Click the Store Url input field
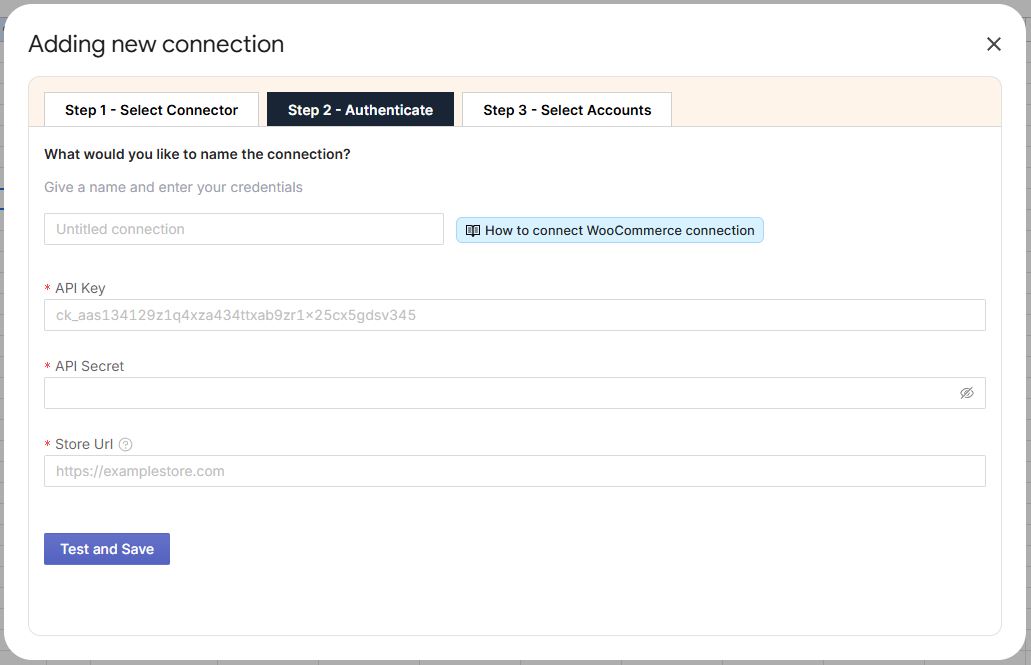1031x665 pixels. pos(515,471)
